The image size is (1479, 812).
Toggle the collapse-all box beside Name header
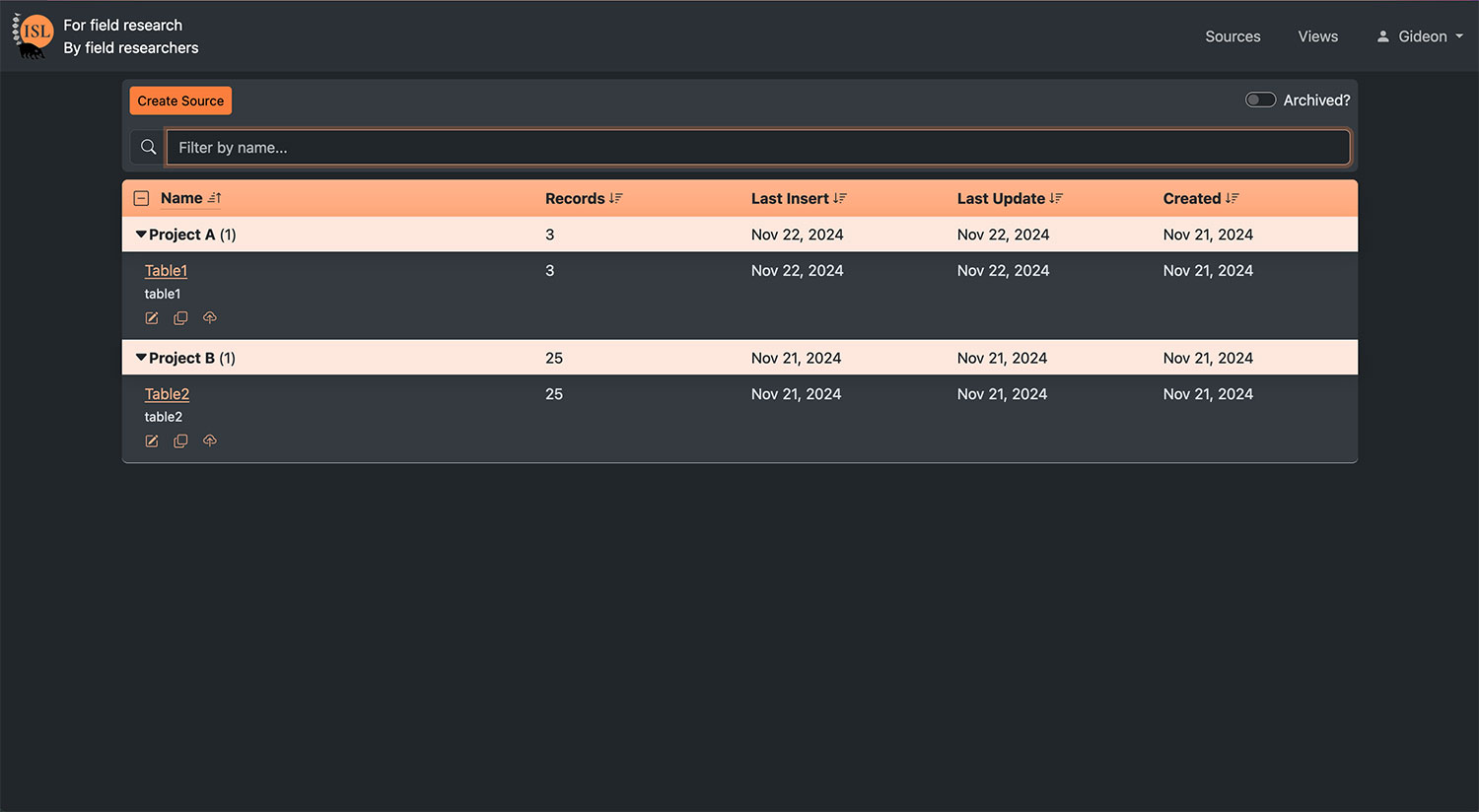[141, 198]
